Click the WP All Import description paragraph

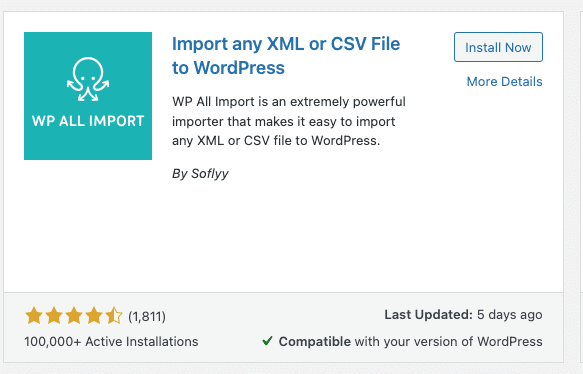[289, 121]
